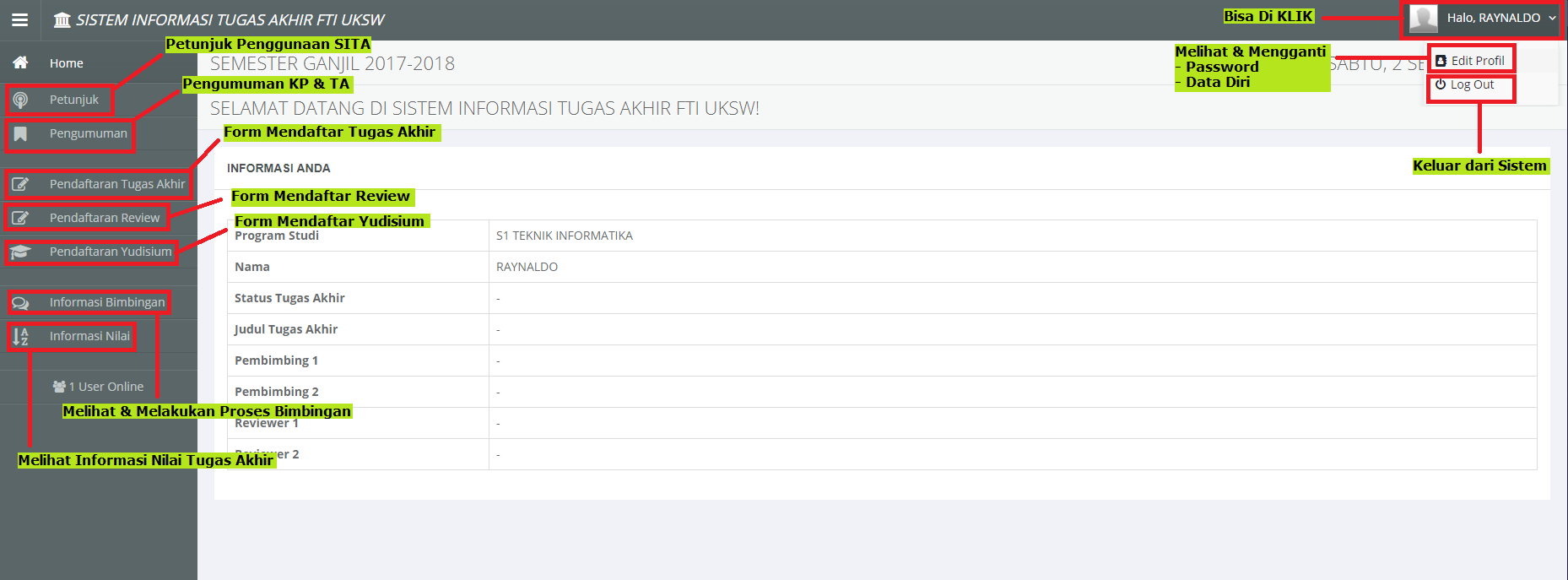Click the Pengumuman bookmark icon

point(20,133)
